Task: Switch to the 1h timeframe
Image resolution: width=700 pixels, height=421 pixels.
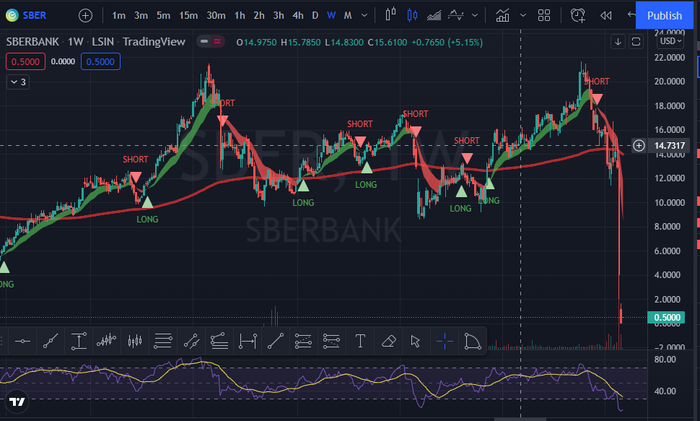Action: pyautogui.click(x=240, y=16)
